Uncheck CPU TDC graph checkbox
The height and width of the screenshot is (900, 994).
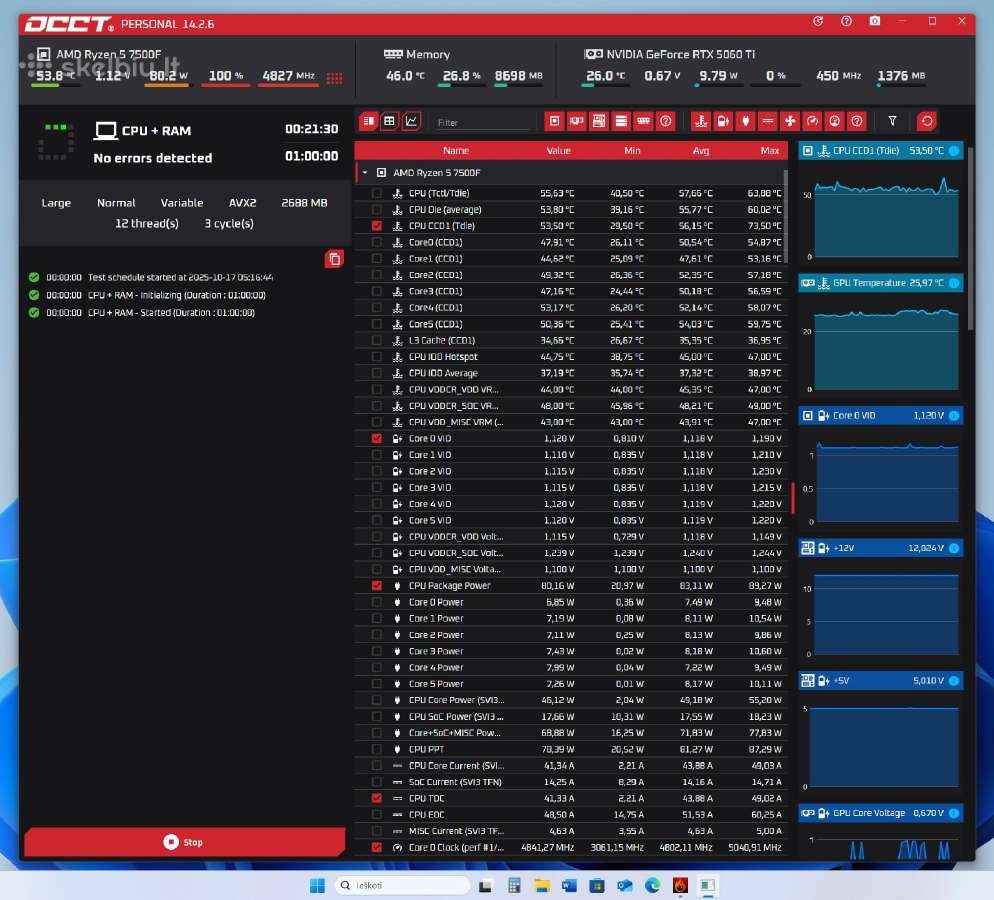377,798
